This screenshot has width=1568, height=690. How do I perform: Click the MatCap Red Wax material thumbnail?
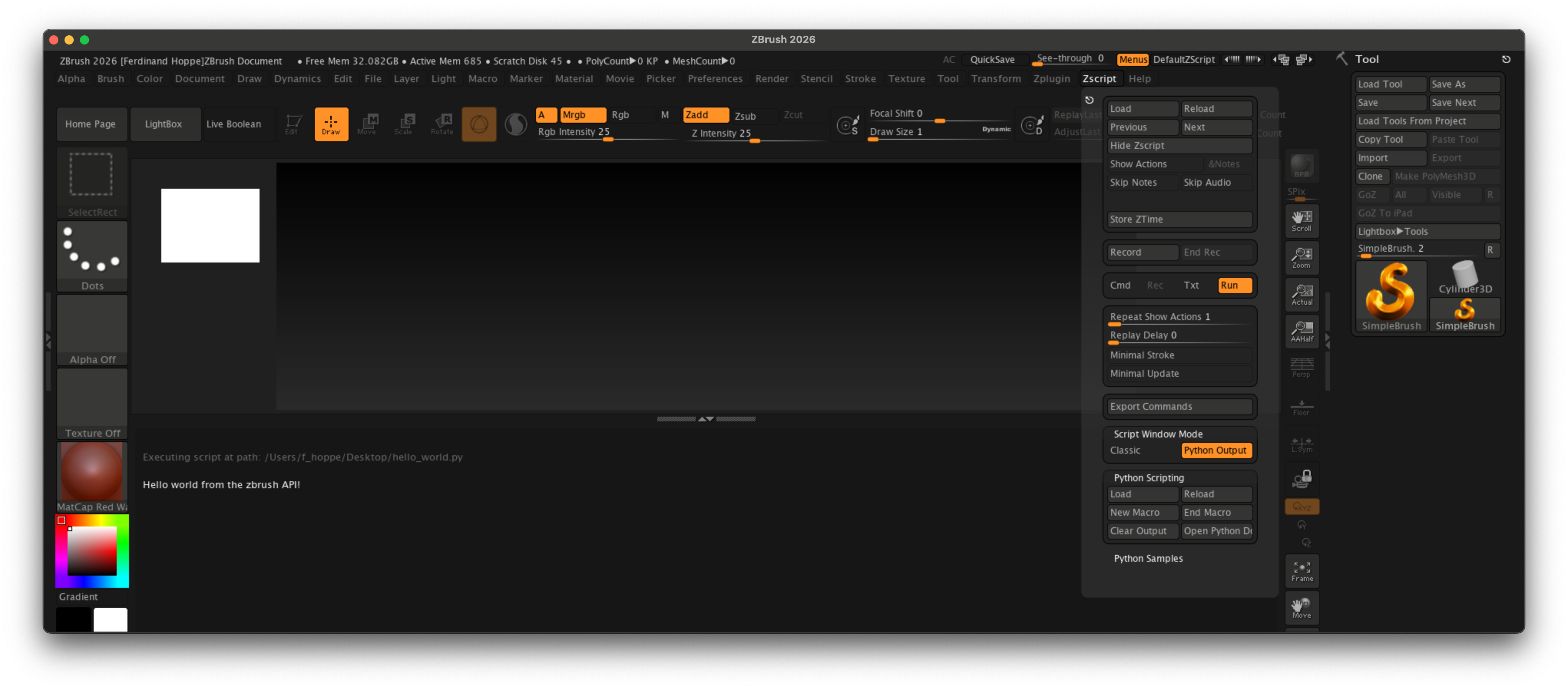92,471
